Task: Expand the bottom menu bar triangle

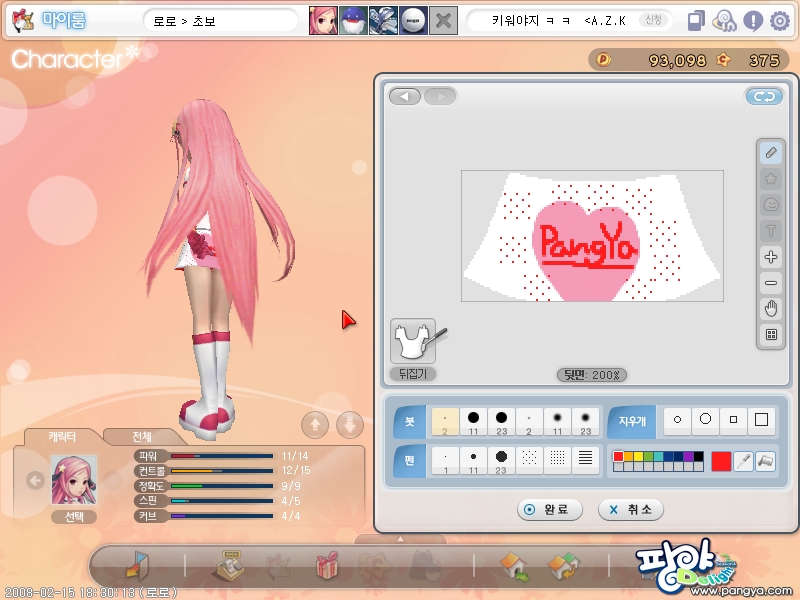Action: point(401,539)
